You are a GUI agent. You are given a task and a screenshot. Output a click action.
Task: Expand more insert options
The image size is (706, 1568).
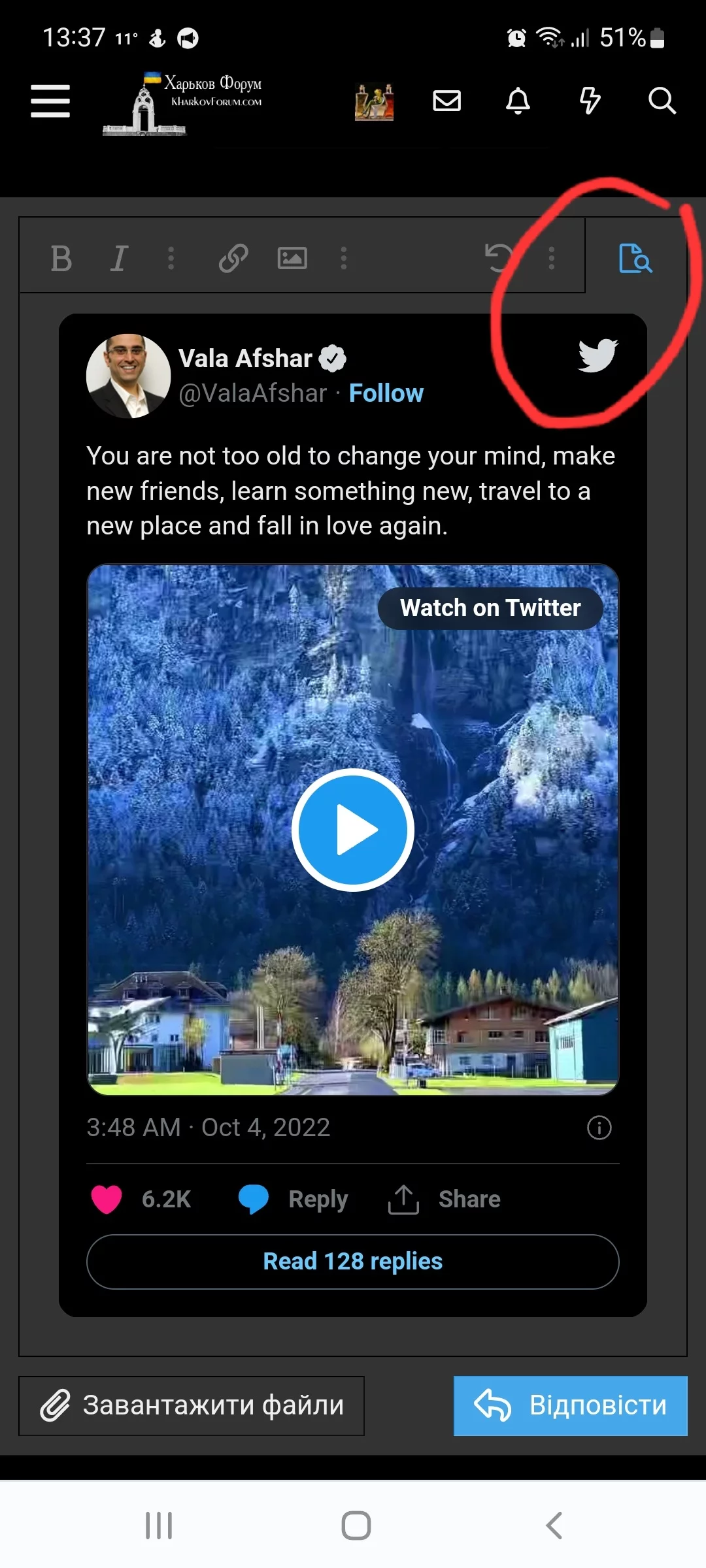pyautogui.click(x=344, y=258)
